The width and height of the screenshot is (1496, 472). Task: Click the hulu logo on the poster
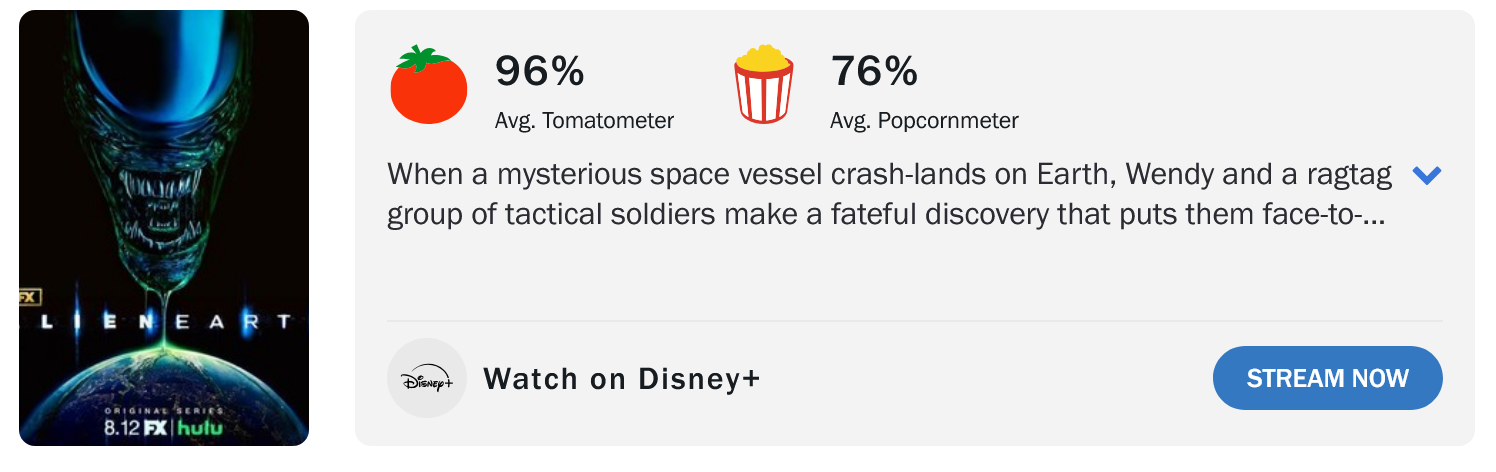pos(200,428)
